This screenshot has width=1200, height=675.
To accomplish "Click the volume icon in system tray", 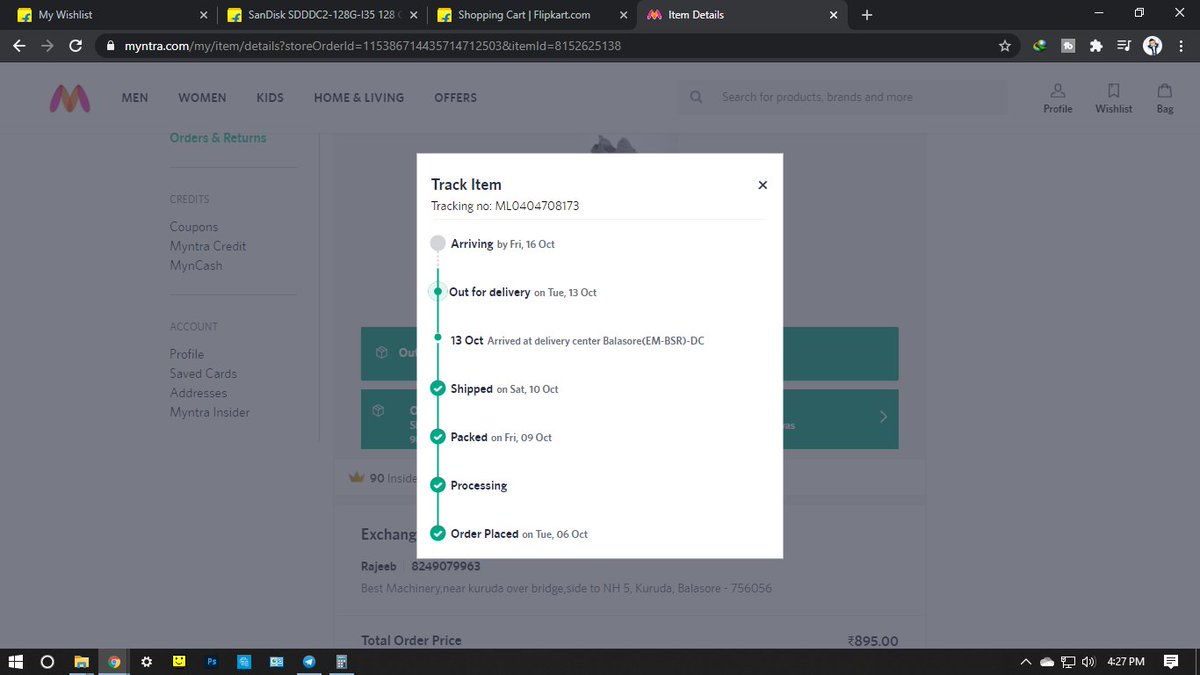I will 1088,662.
